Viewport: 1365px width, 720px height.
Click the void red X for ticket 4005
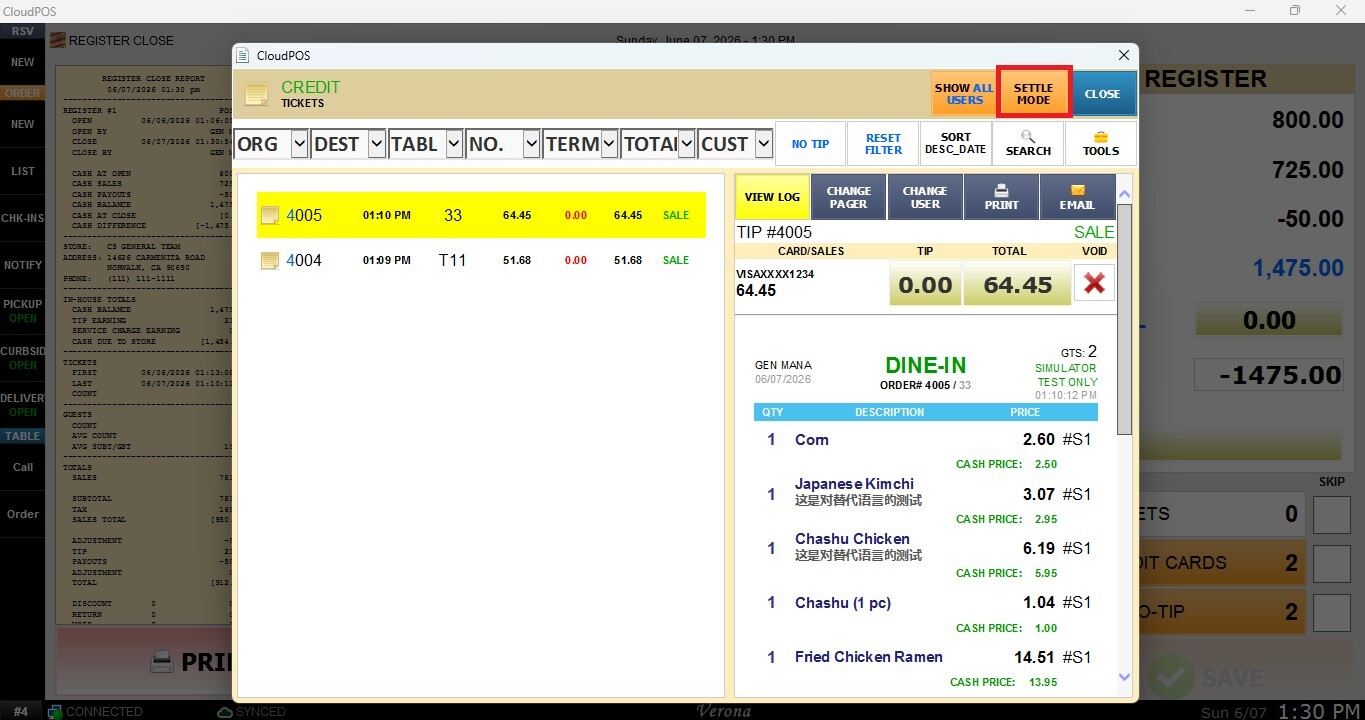[1094, 283]
